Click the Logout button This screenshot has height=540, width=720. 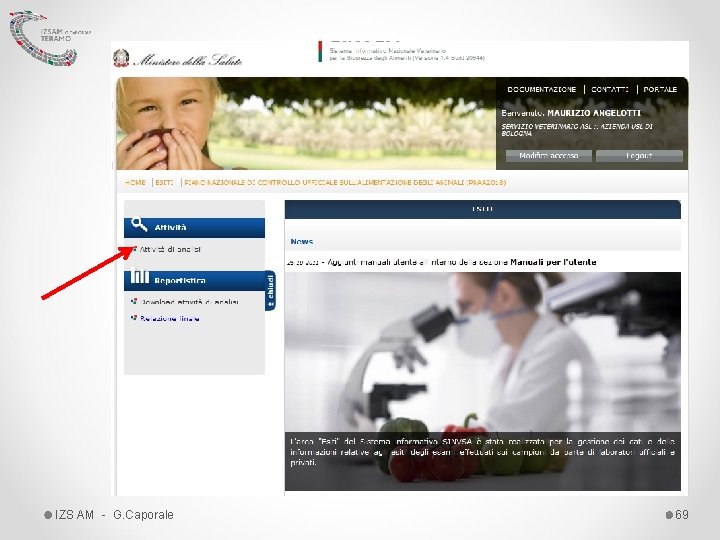(x=639, y=156)
